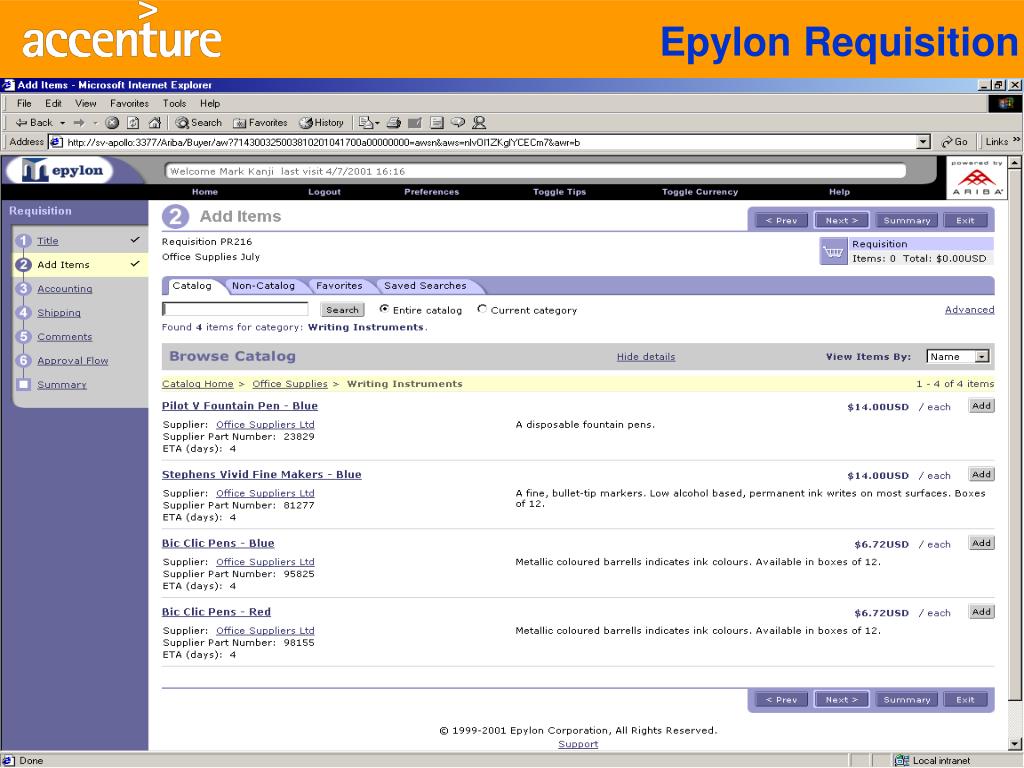Open the IE History toolbar button
This screenshot has width=1024, height=768.
(321, 122)
